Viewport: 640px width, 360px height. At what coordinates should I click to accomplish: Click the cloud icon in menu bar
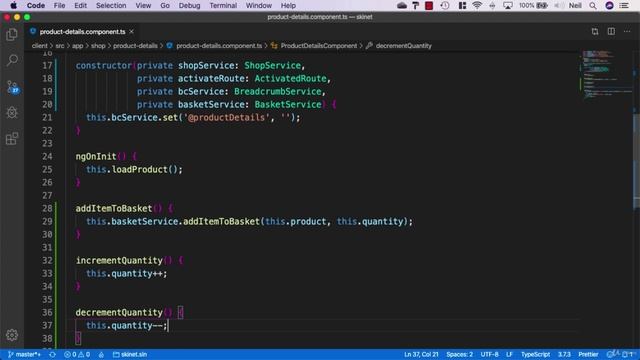(x=402, y=6)
